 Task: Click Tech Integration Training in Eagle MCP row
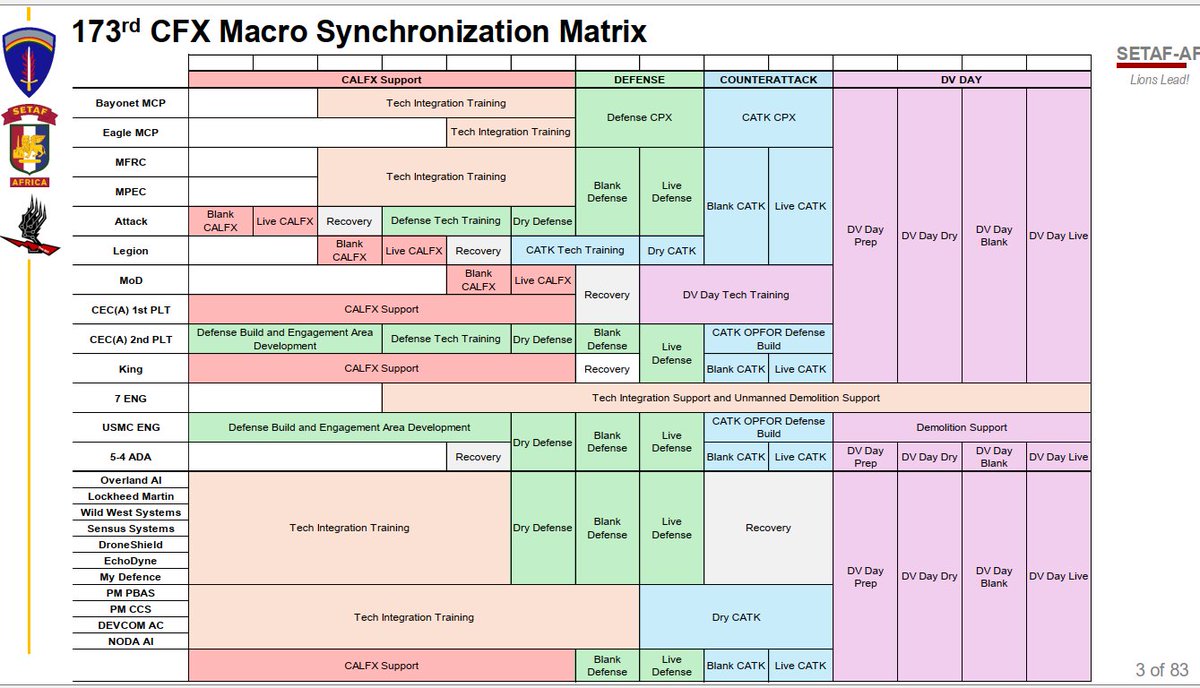[511, 132]
